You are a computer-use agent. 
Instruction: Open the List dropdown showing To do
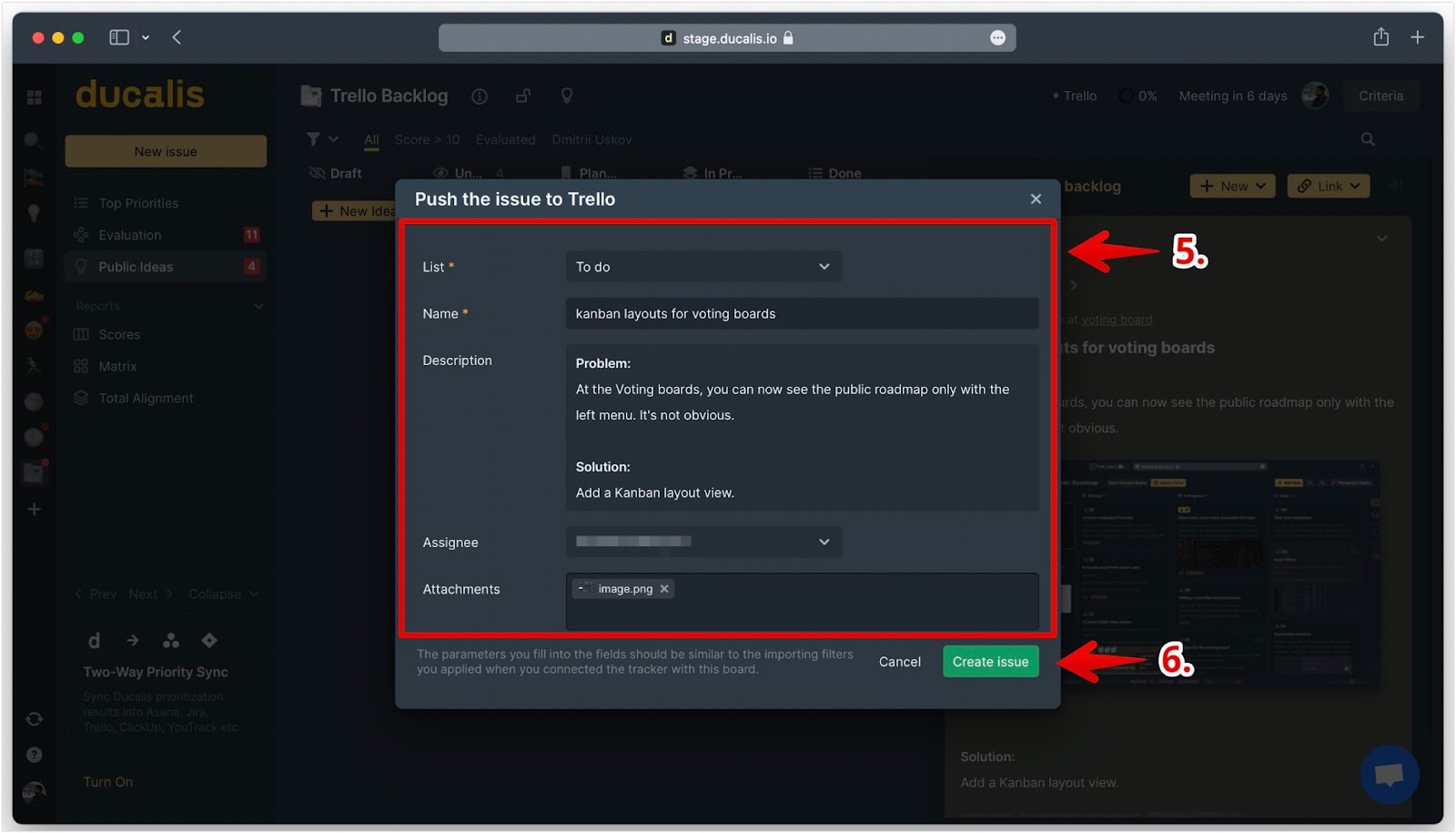point(703,267)
